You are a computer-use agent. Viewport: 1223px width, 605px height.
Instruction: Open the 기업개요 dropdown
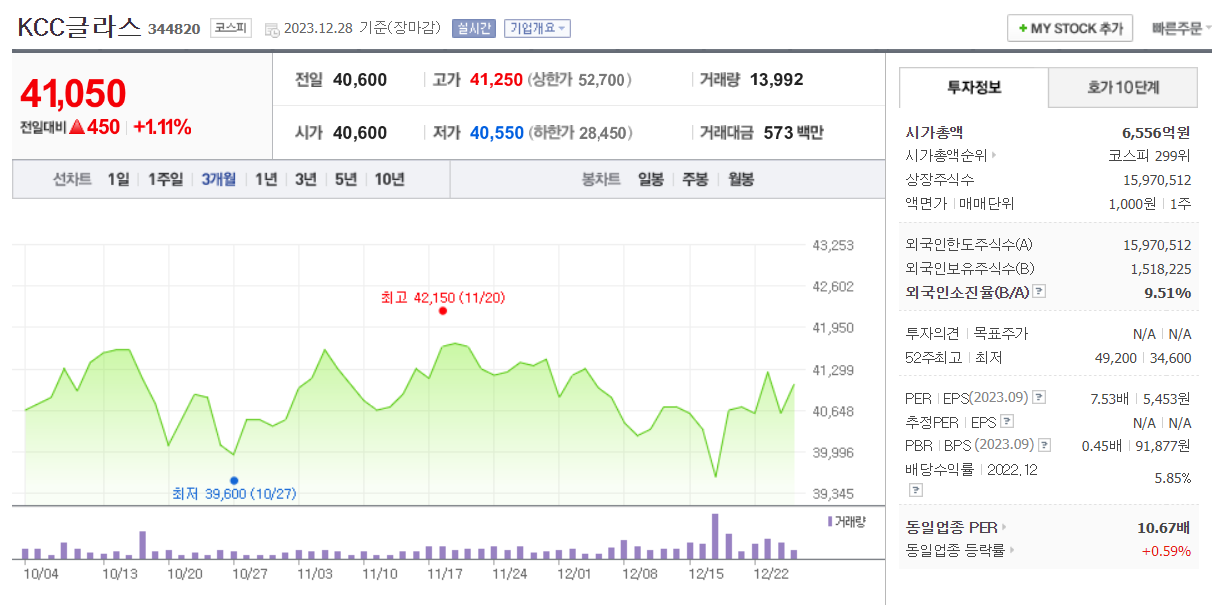pyautogui.click(x=537, y=28)
